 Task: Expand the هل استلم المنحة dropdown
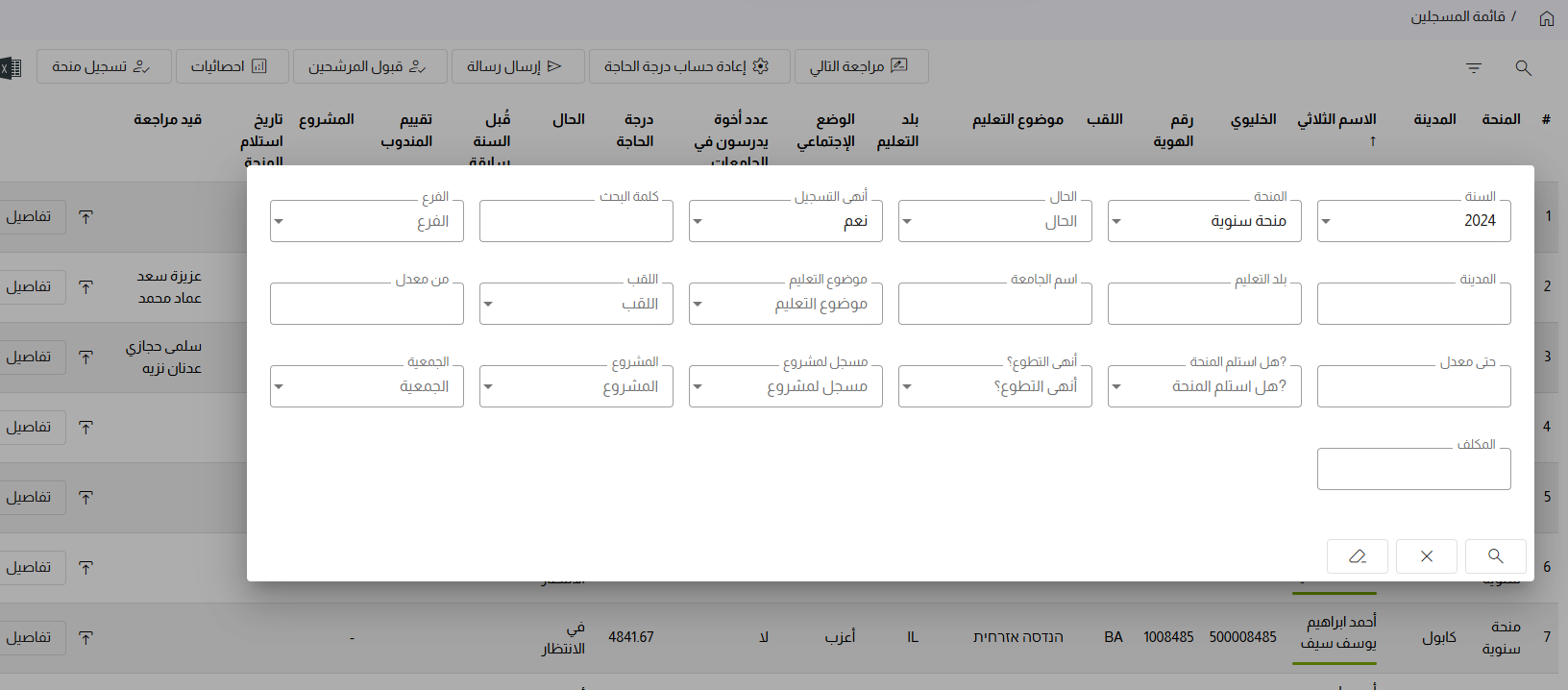click(x=1204, y=386)
